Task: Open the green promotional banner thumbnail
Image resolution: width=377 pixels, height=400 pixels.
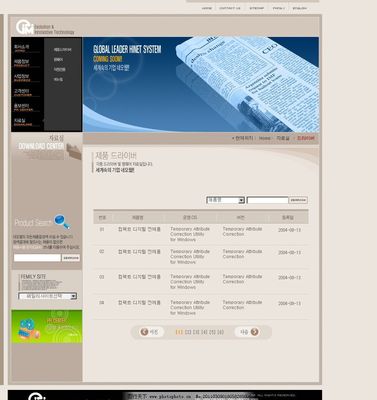Action: pyautogui.click(x=47, y=327)
